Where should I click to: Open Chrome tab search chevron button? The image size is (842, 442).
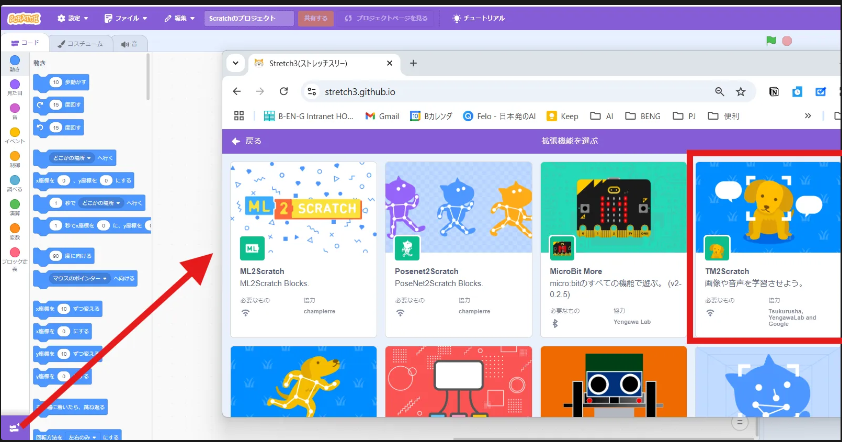click(x=235, y=63)
